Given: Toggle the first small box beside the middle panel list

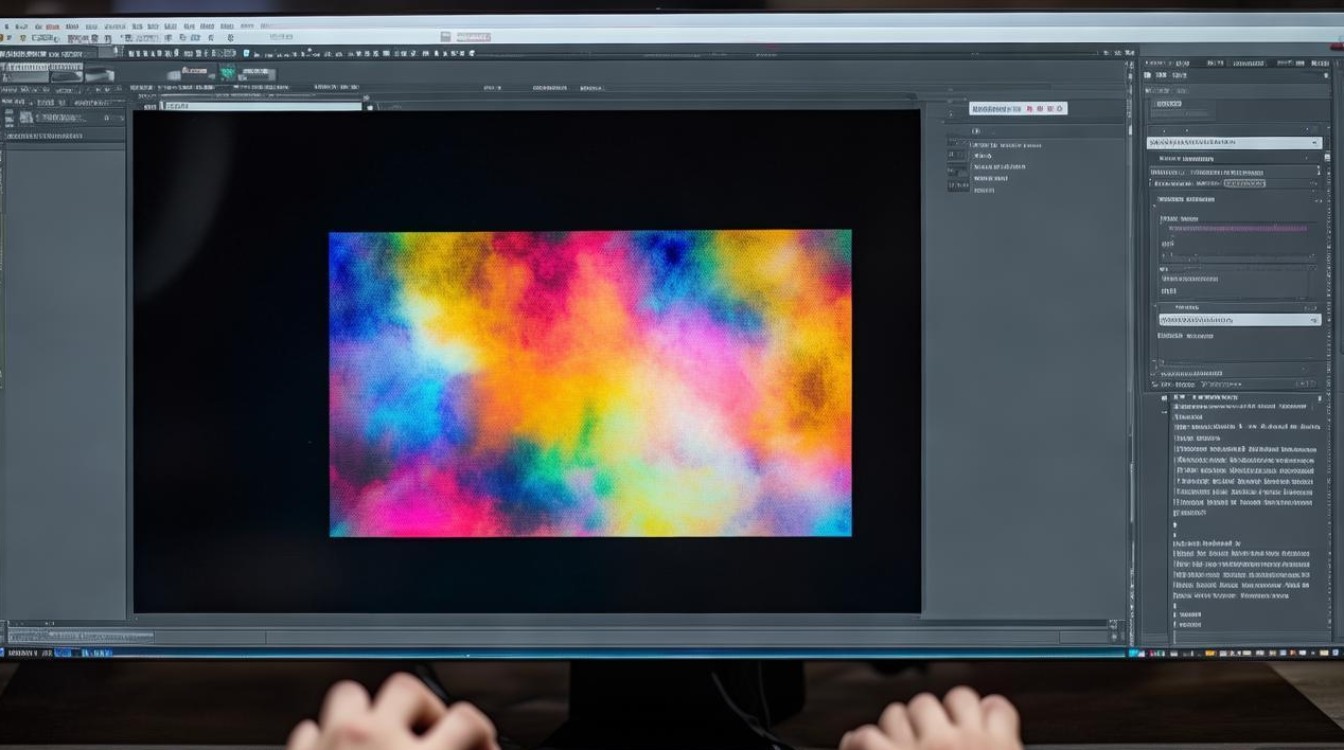Looking at the screenshot, I should (958, 144).
